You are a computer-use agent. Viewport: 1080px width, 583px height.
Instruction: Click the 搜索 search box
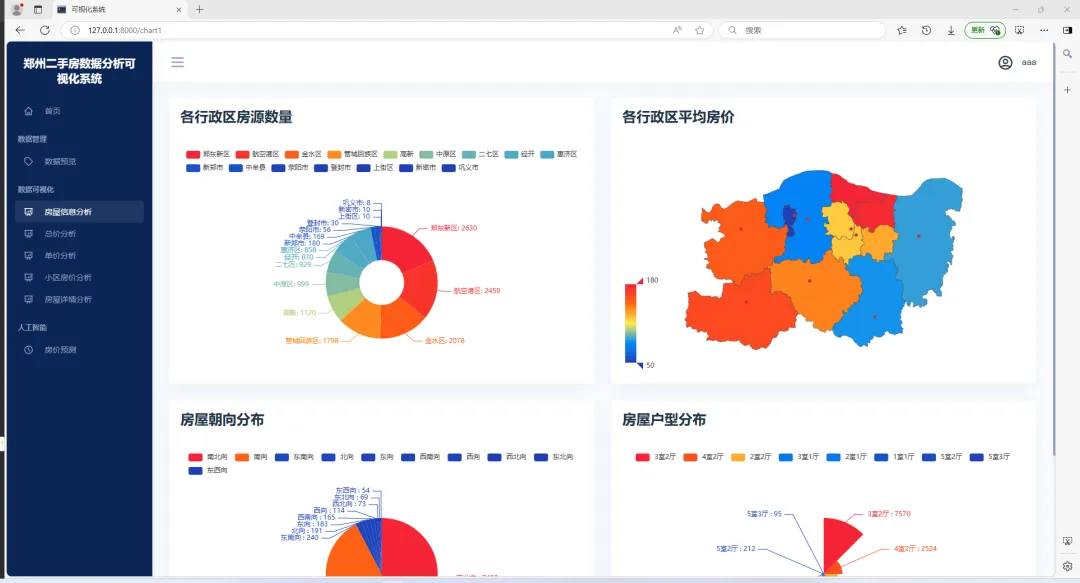(802, 30)
